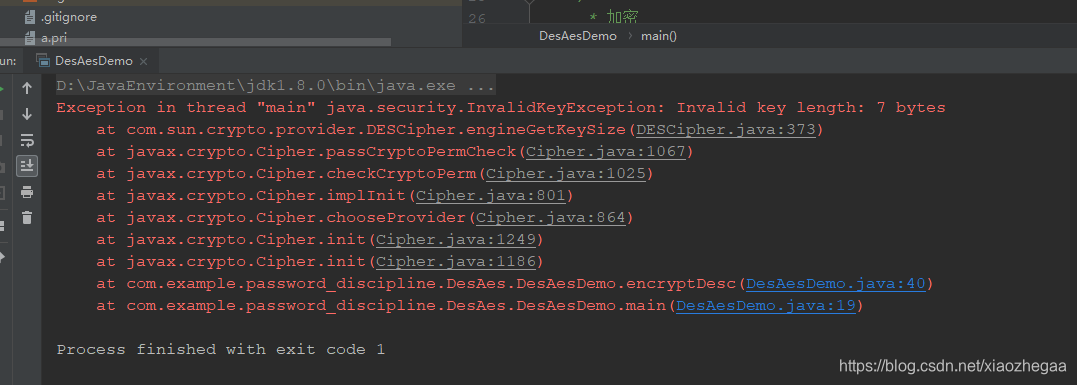Image resolution: width=1077 pixels, height=385 pixels.
Task: Click the DesAesDemo run configuration tab icon
Action: [x=43, y=61]
